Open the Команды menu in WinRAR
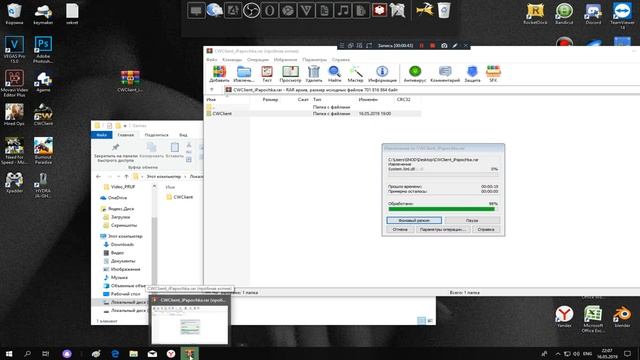The height and width of the screenshot is (360, 640). [232, 60]
